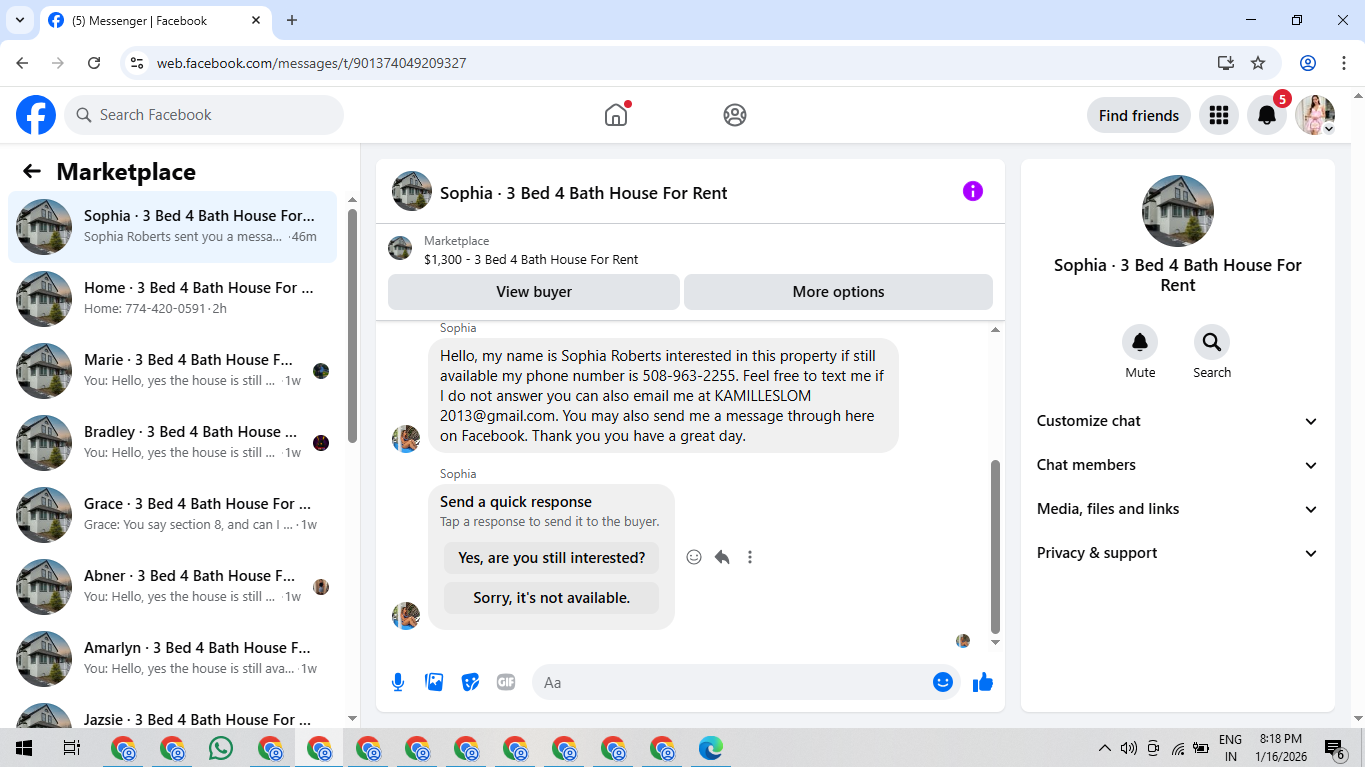Open new browser tab
Image resolution: width=1365 pixels, height=767 pixels.
click(x=292, y=20)
